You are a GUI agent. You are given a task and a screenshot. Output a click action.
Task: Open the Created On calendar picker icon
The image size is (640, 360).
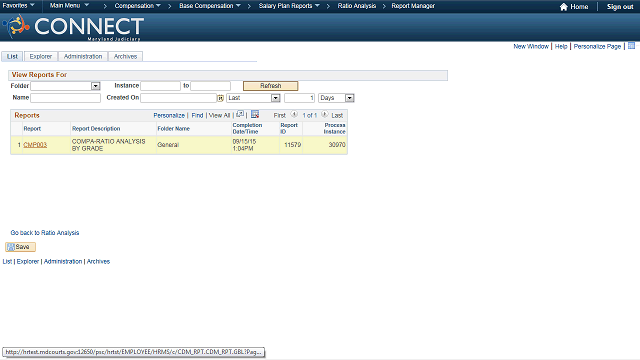click(x=220, y=98)
